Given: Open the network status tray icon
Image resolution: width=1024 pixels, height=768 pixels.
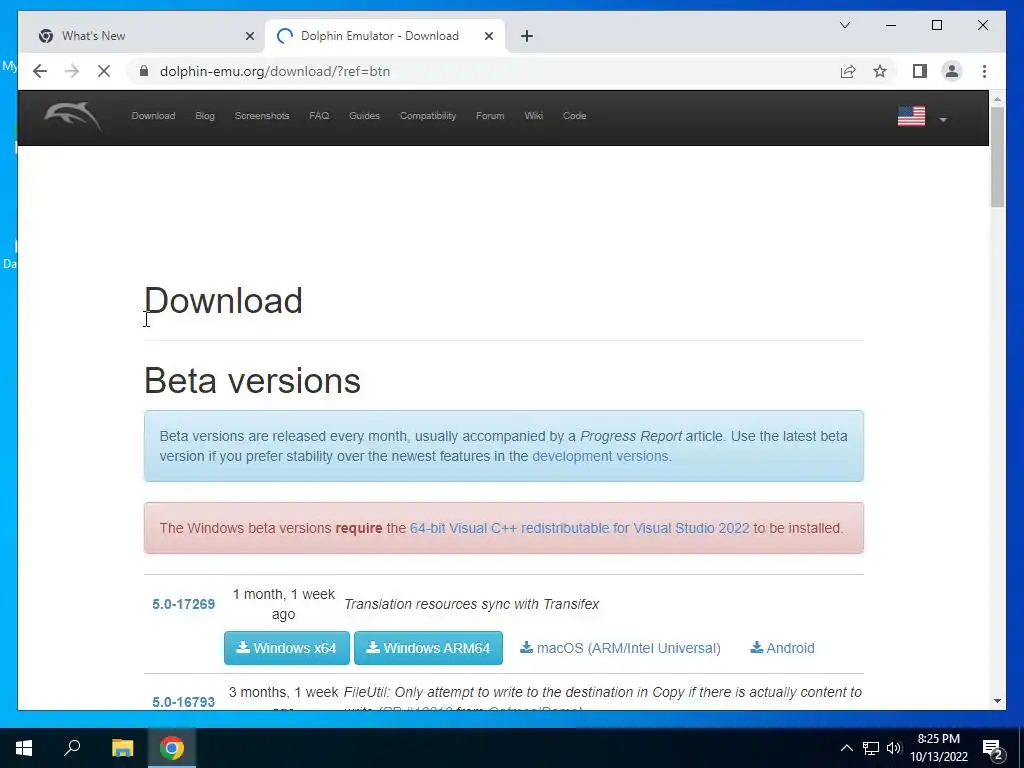Looking at the screenshot, I should coord(871,748).
